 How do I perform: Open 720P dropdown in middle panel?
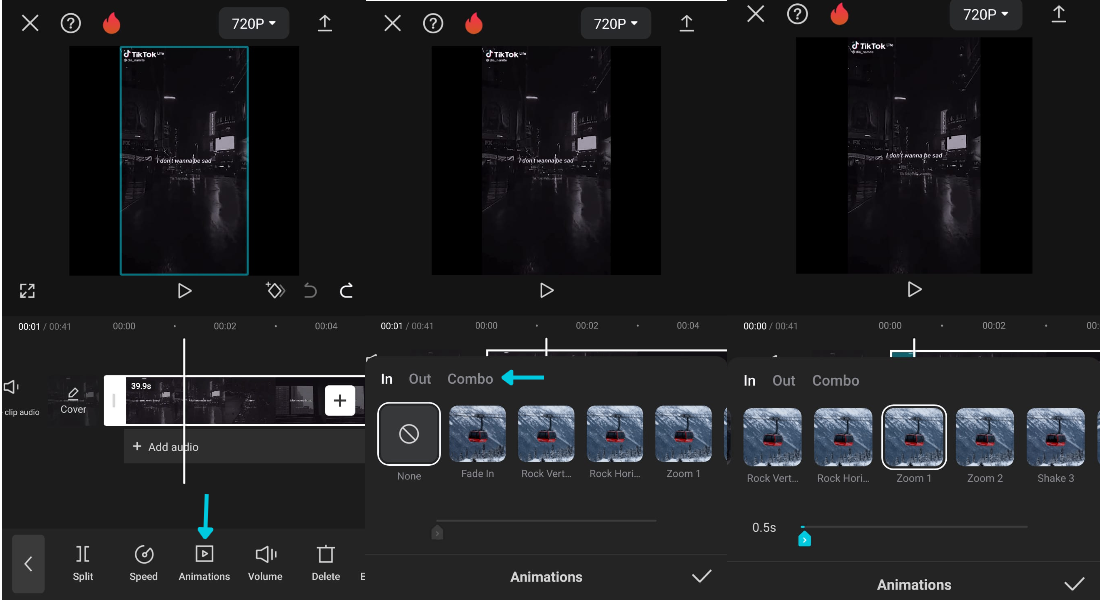point(615,24)
